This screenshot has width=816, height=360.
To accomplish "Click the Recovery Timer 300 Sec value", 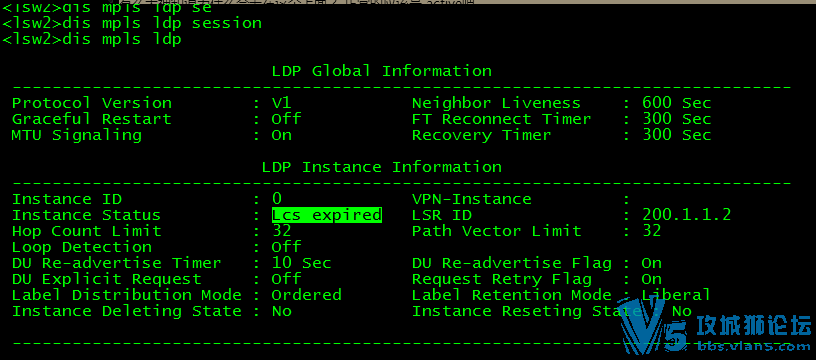I will pos(677,135).
